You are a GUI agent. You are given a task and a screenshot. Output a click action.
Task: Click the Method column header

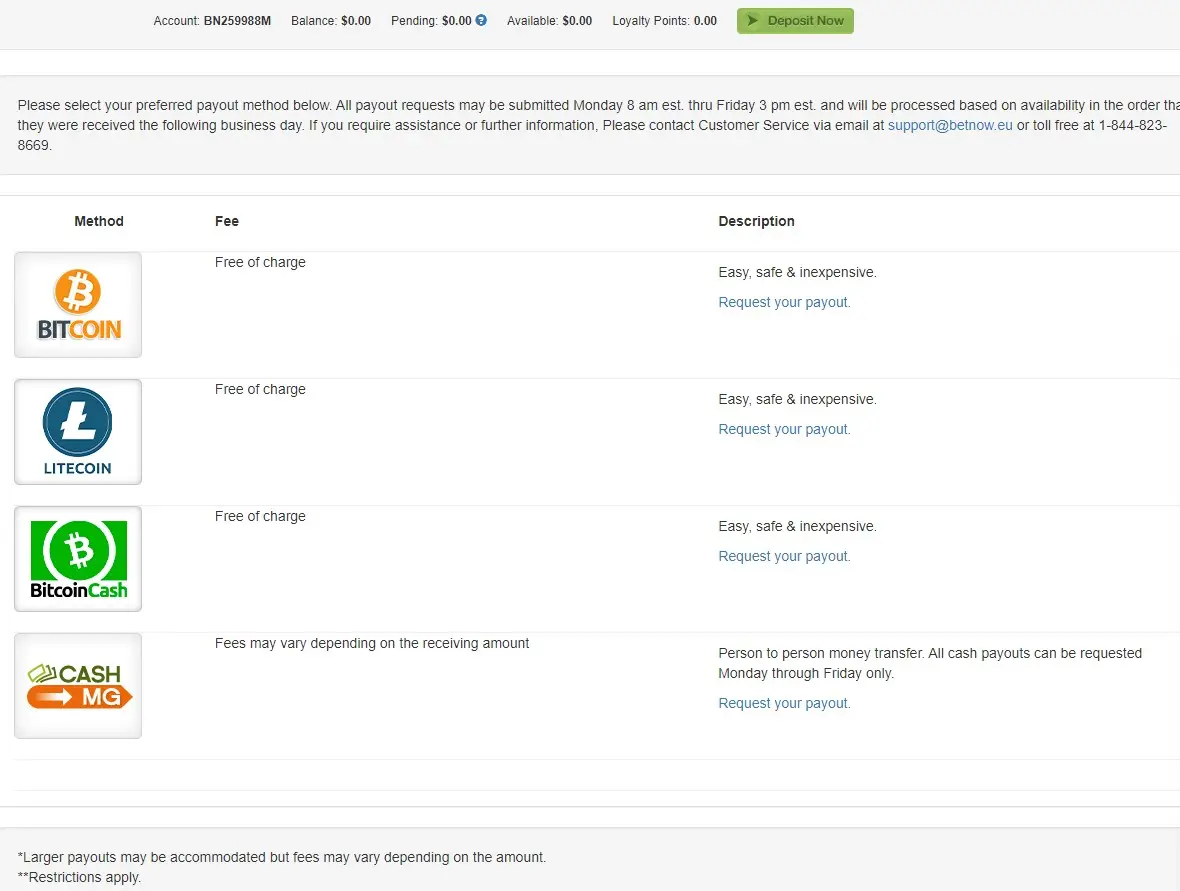(x=99, y=221)
